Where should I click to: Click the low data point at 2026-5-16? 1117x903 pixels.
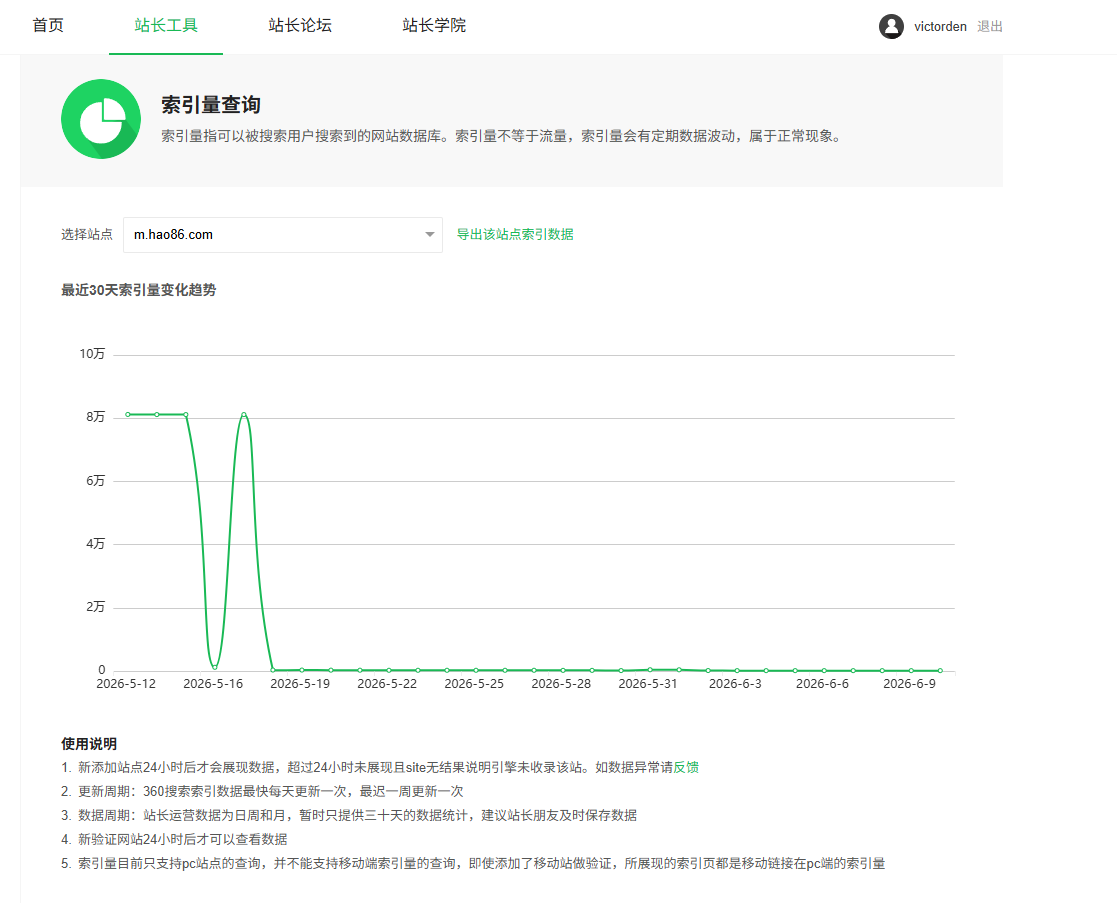click(214, 667)
